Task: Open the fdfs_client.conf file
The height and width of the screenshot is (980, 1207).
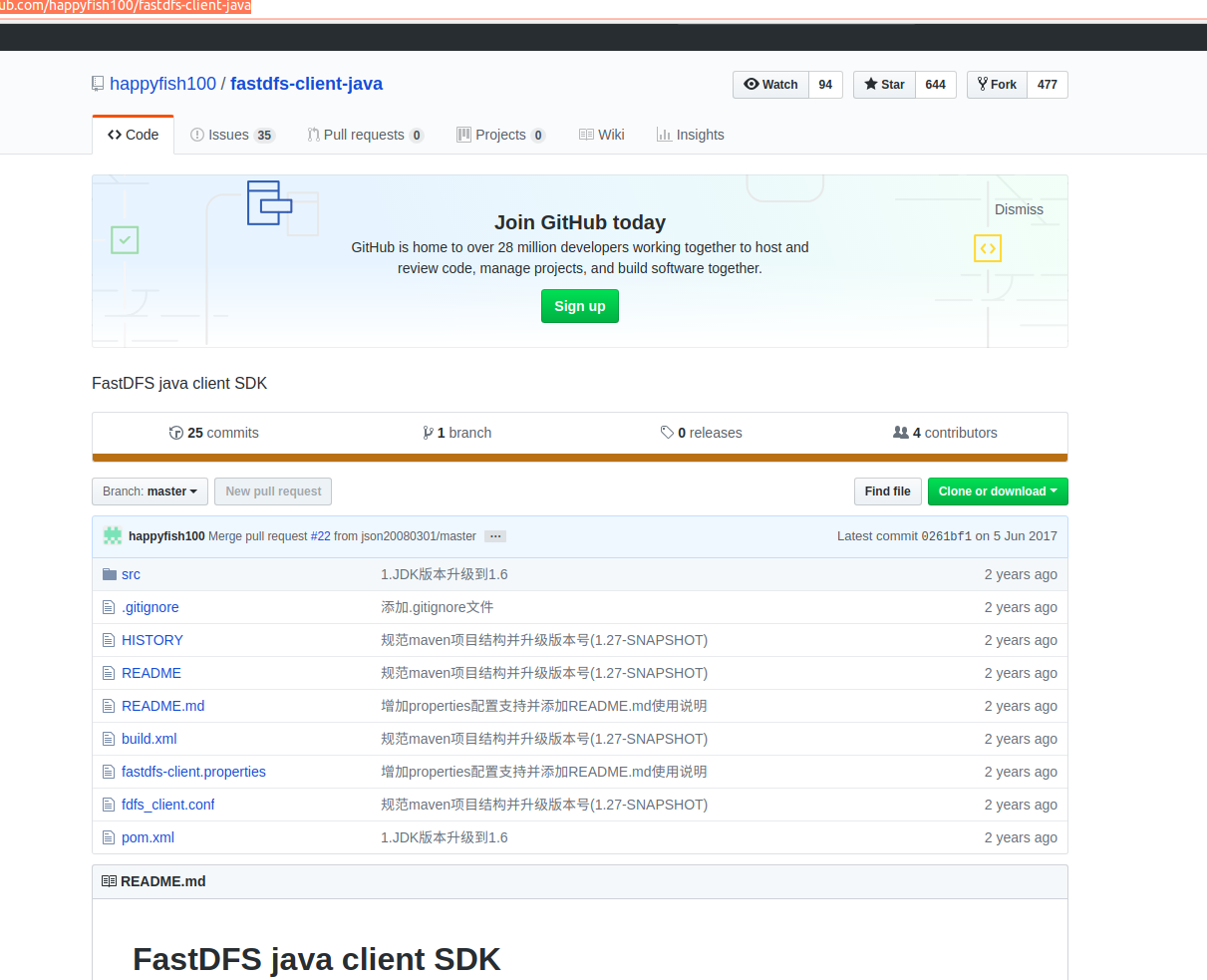Action: point(168,805)
